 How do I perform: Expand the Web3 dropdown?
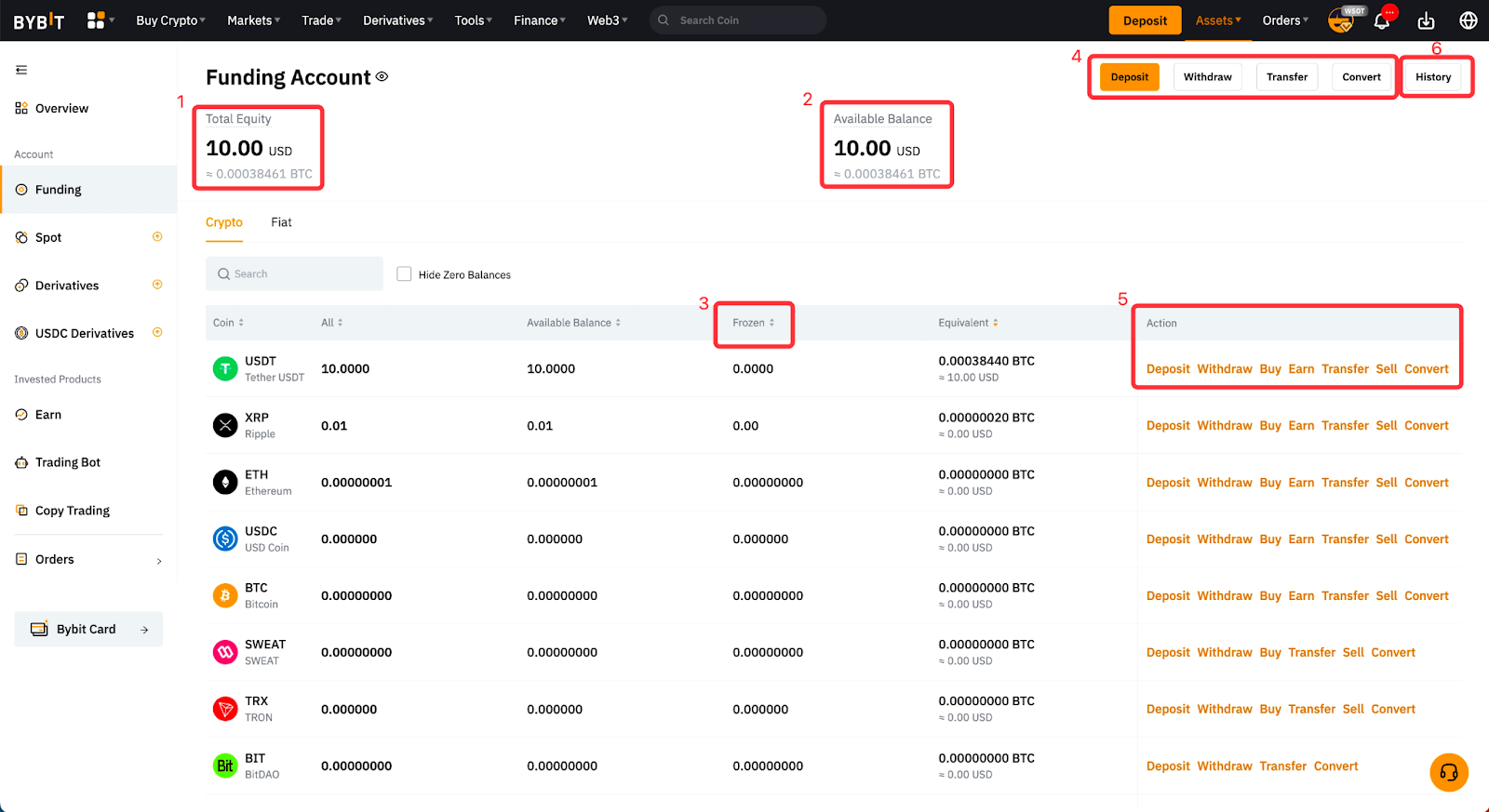(607, 20)
